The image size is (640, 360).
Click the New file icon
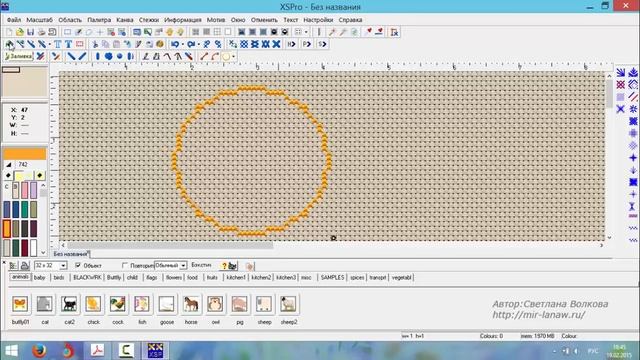click(x=9, y=32)
